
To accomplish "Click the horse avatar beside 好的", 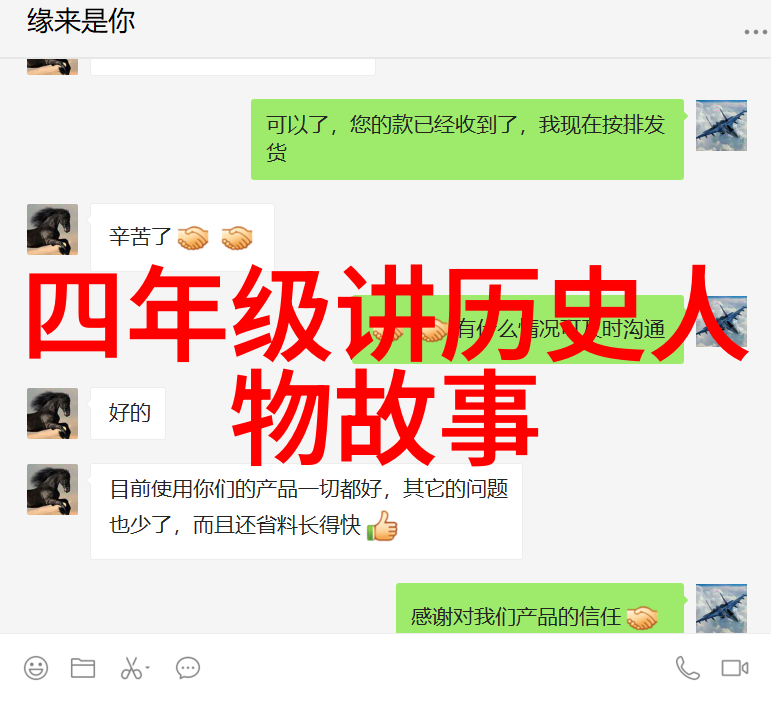I will pos(52,413).
